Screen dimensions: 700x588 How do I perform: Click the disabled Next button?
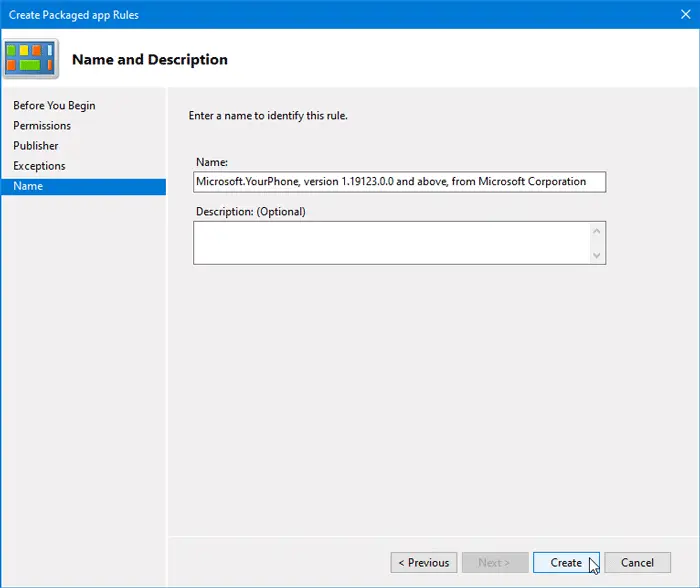(x=495, y=563)
